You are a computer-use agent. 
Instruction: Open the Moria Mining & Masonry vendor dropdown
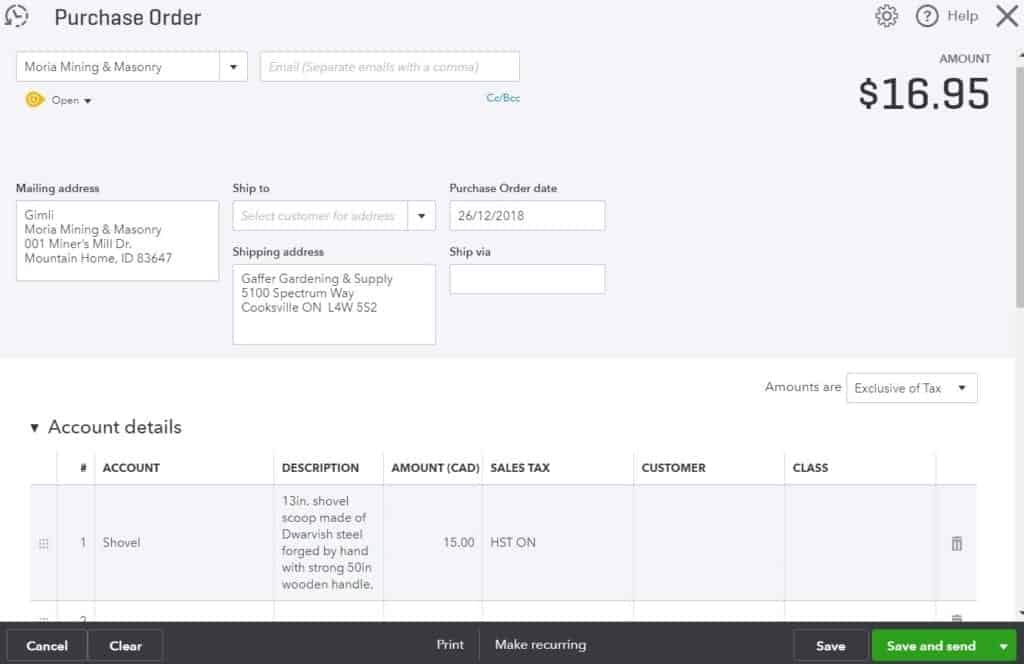tap(234, 65)
